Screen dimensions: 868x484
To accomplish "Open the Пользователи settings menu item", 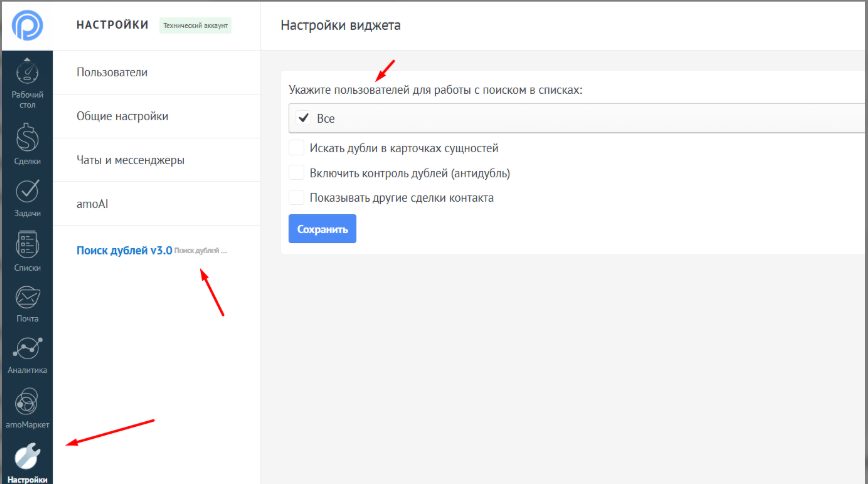I will 112,73.
